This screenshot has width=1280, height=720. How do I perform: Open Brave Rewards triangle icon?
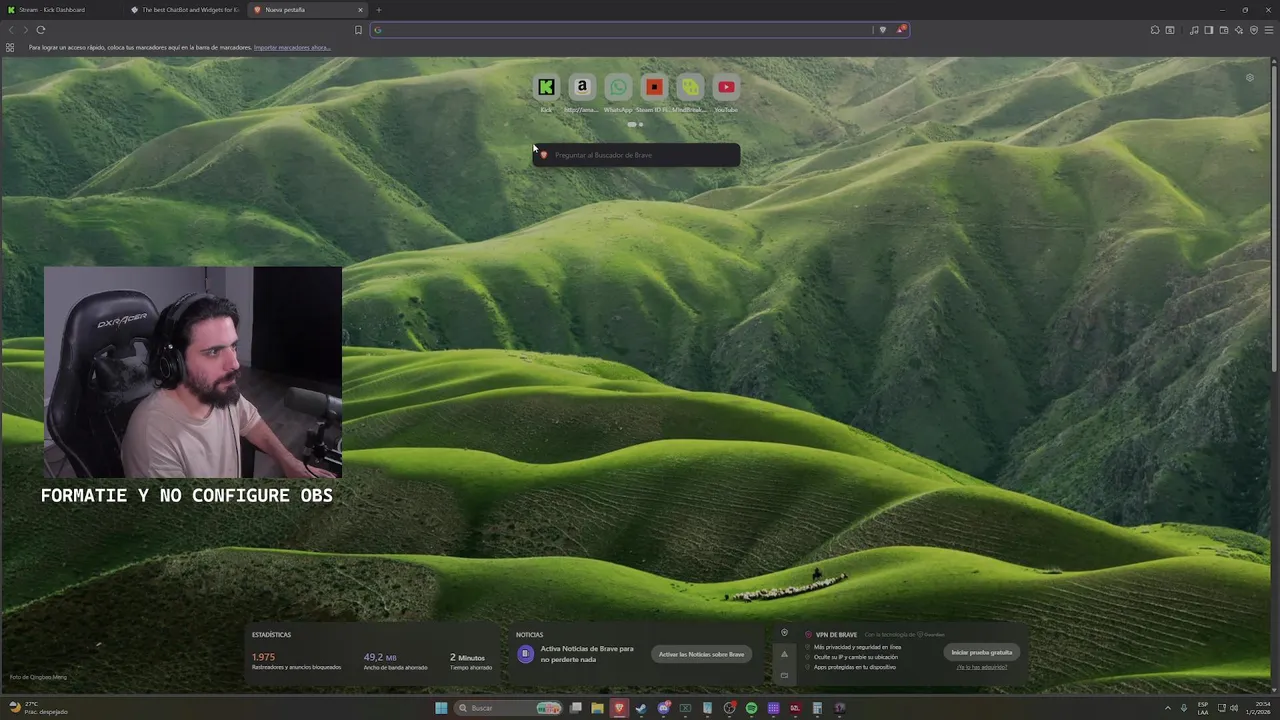coord(901,30)
